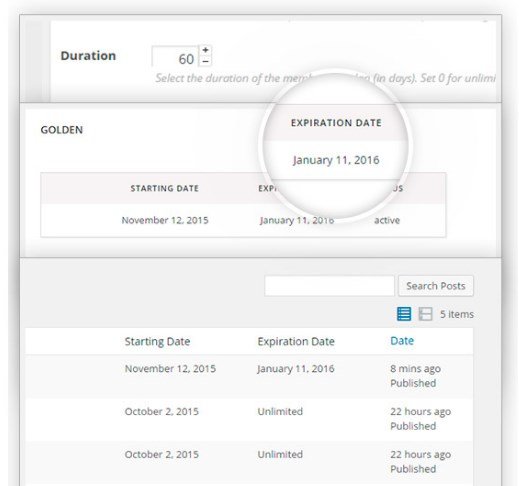
Task: Click the active status in Golden table
Action: [x=387, y=220]
